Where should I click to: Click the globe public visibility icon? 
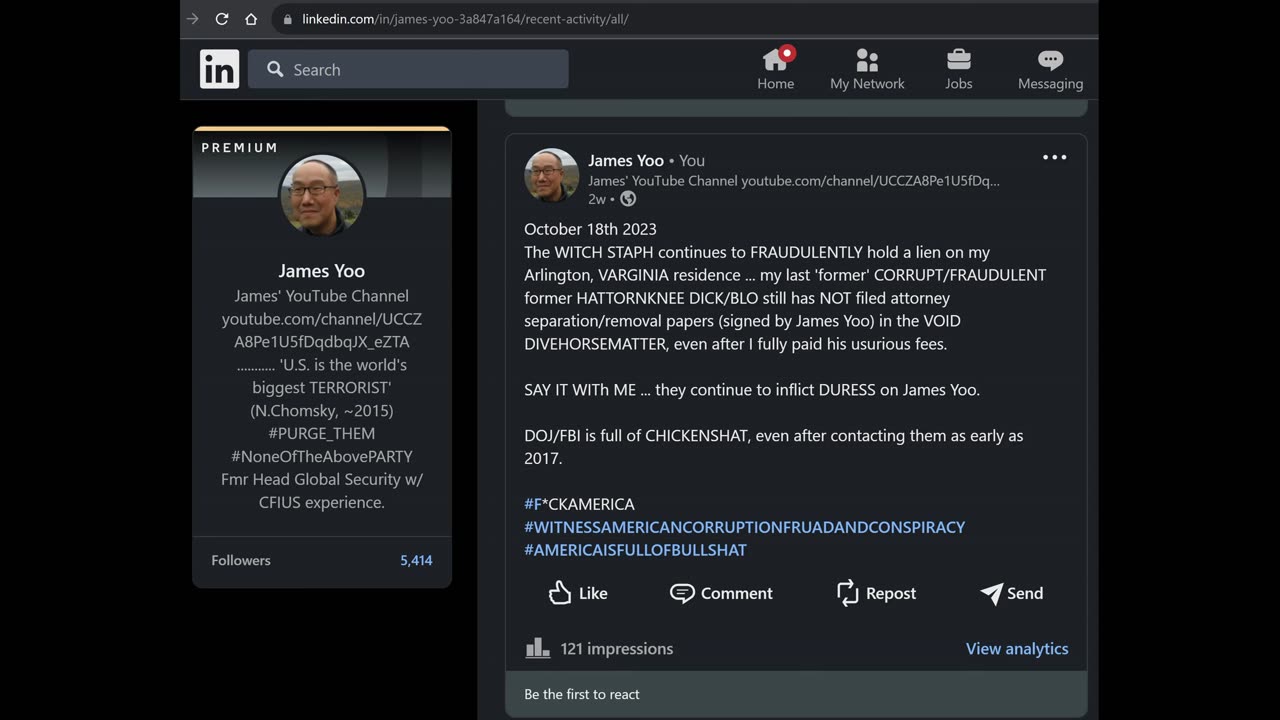point(628,199)
